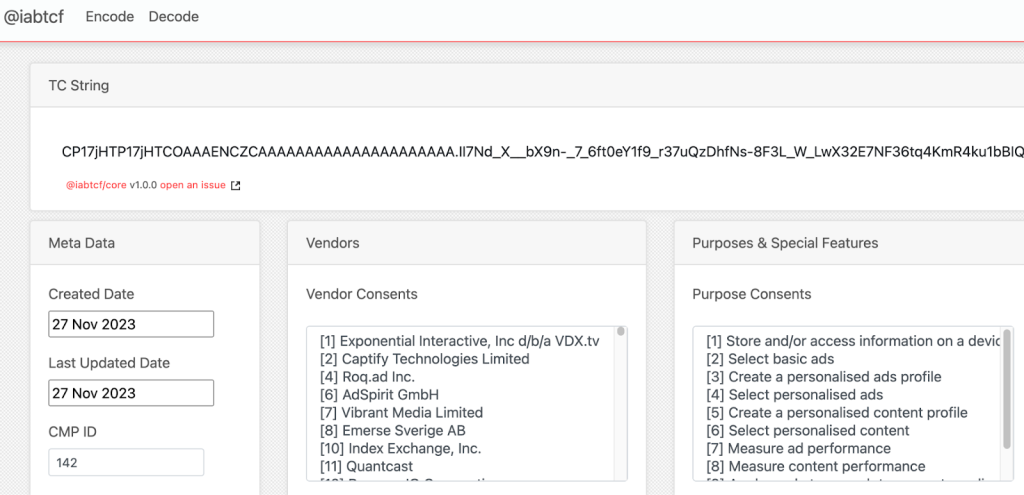Click the Created Date label
This screenshot has height=495, width=1024.
pos(91,294)
